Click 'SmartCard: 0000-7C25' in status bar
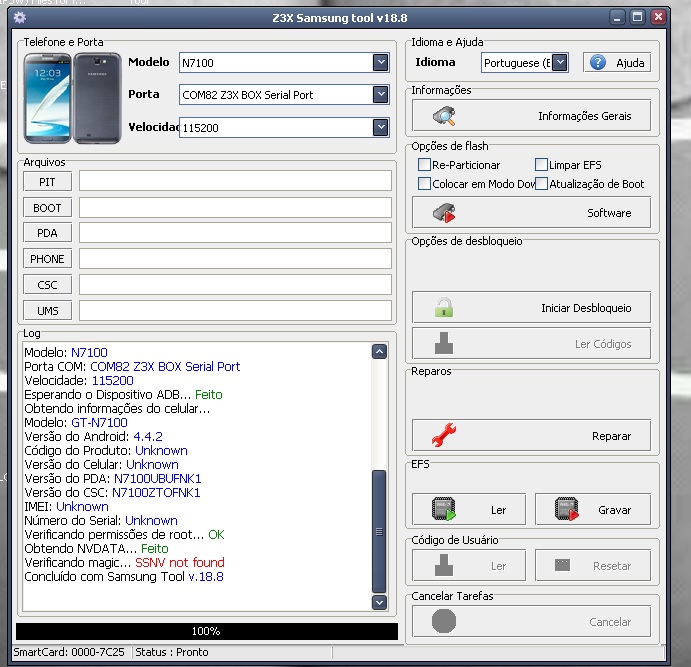The image size is (691, 667). (x=69, y=652)
